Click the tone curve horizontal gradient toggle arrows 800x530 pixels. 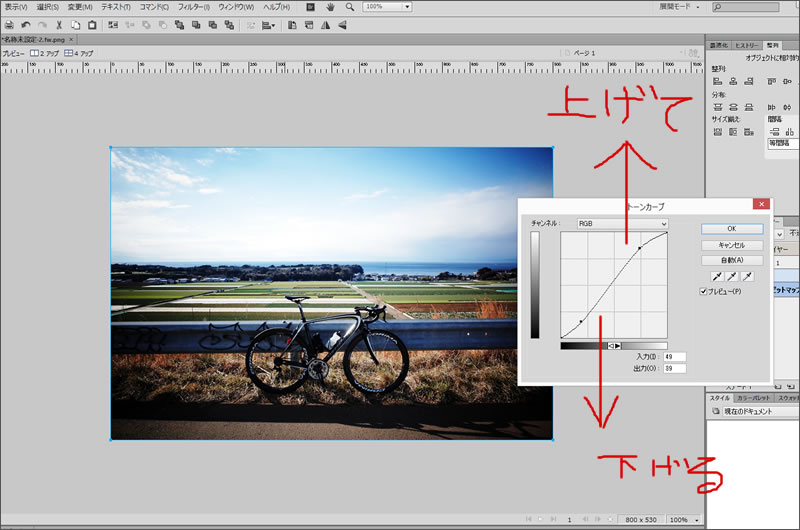[x=614, y=346]
